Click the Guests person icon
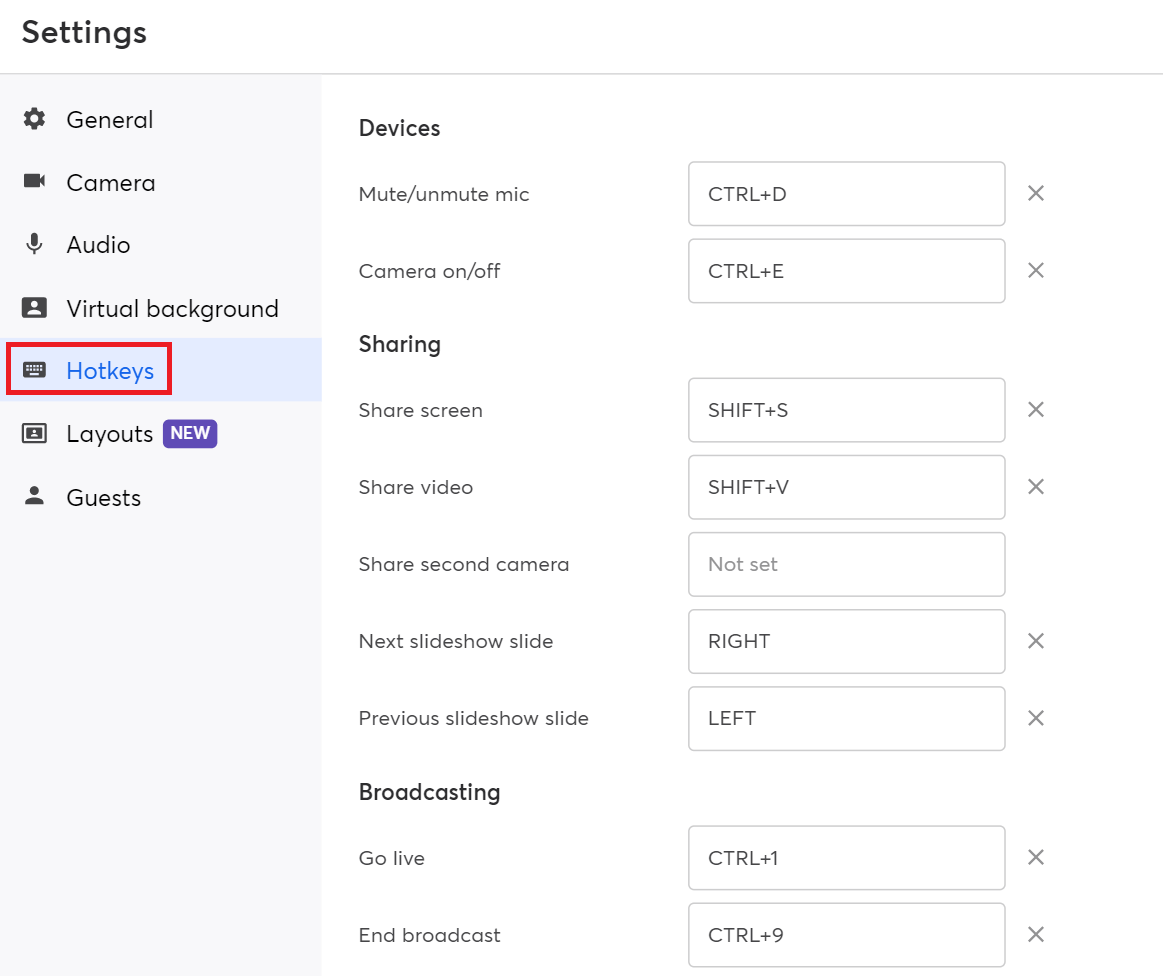The height and width of the screenshot is (976, 1163). tap(35, 496)
